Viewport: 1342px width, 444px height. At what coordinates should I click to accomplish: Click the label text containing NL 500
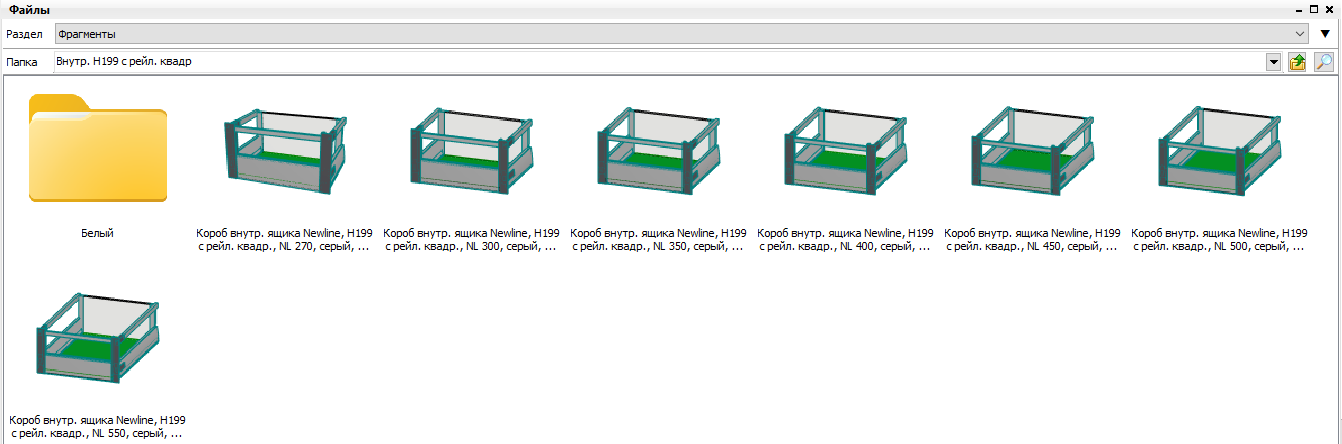pyautogui.click(x=1220, y=240)
